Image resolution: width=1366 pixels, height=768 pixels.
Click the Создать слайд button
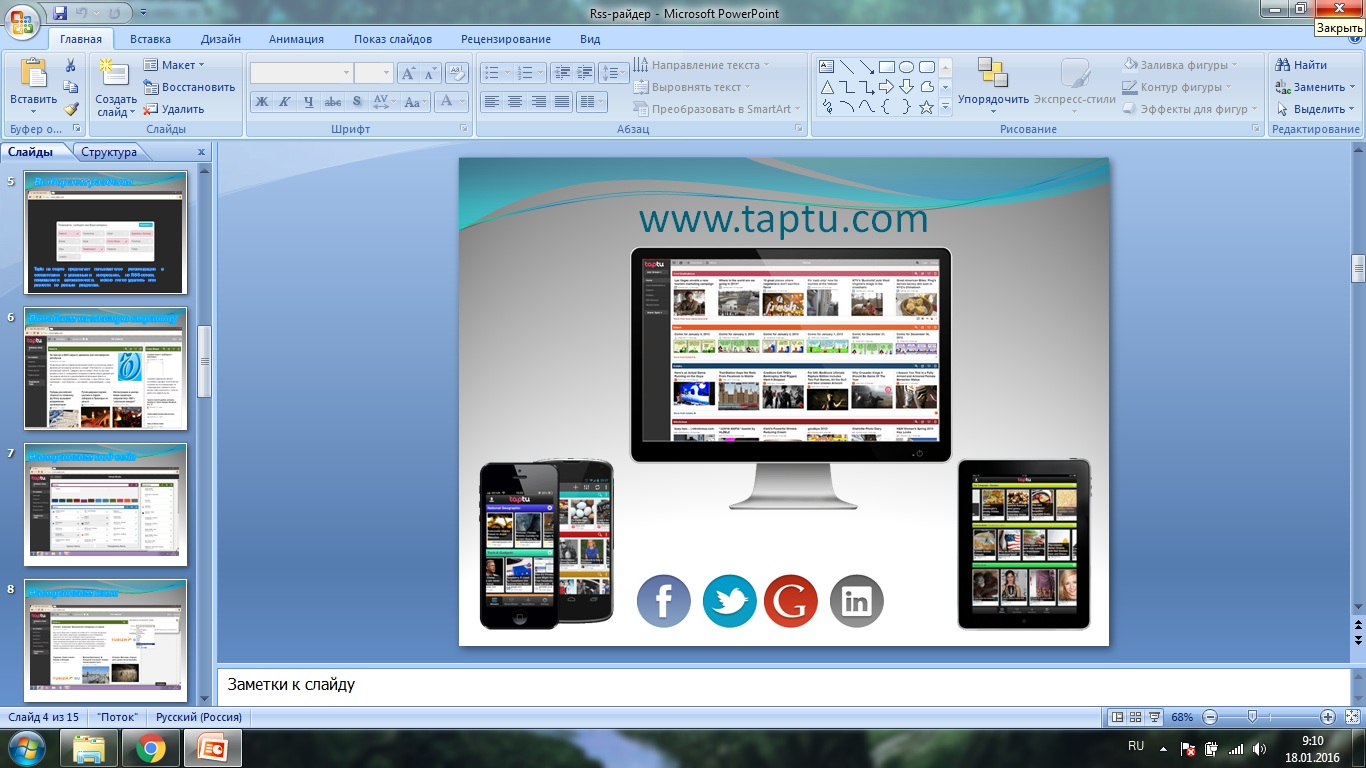pos(116,88)
